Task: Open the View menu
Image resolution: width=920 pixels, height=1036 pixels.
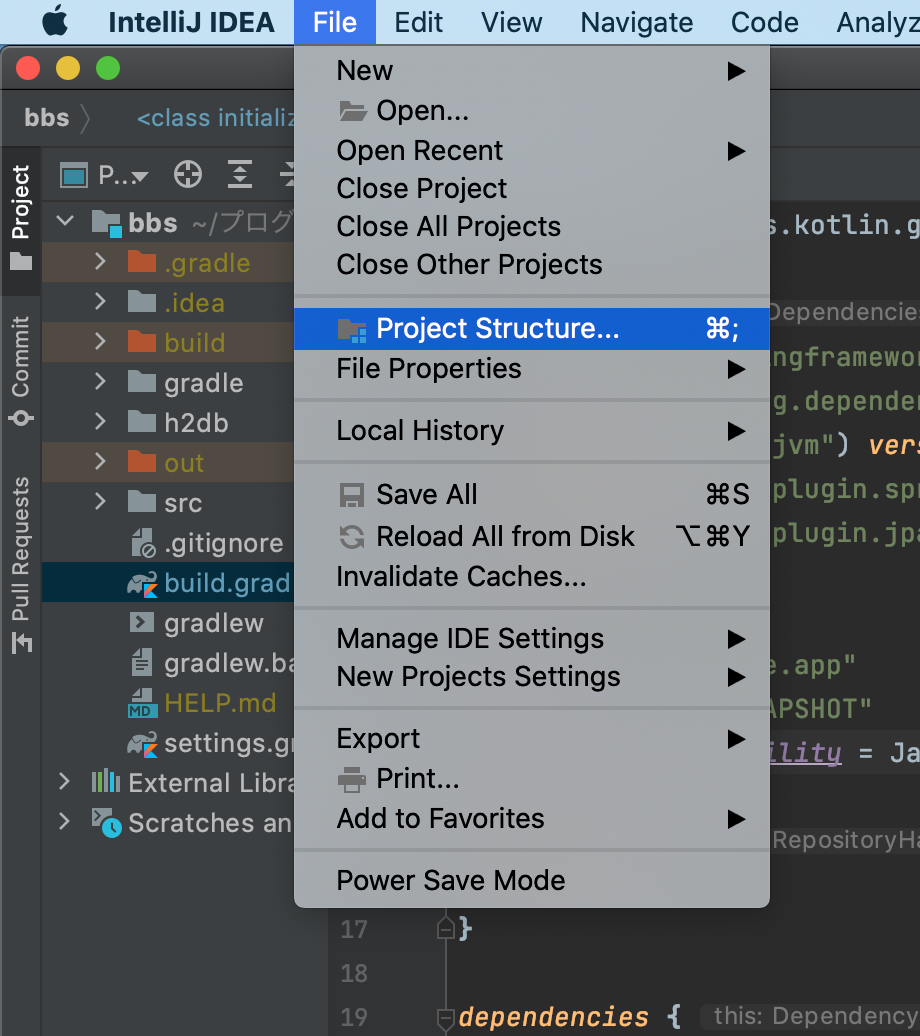Action: click(512, 22)
